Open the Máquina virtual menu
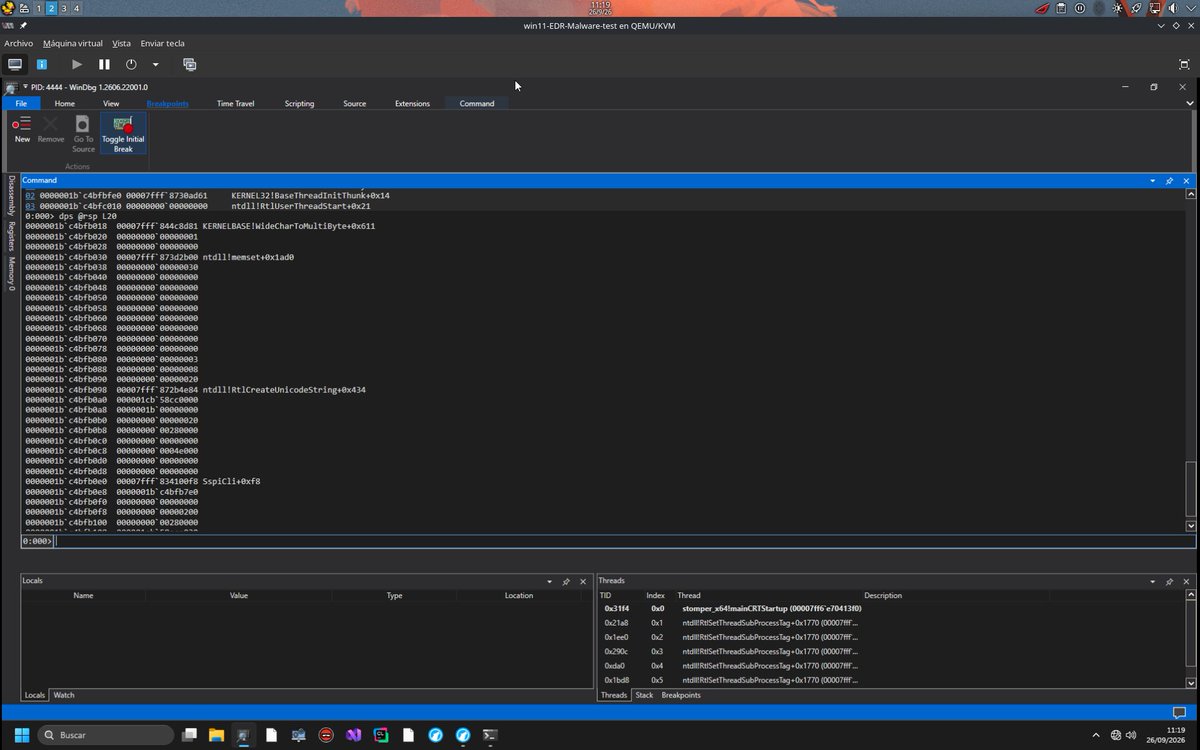 (72, 43)
